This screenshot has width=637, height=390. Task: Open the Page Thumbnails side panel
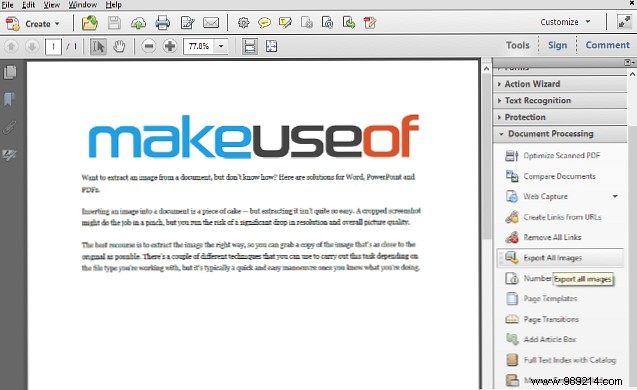pyautogui.click(x=10, y=73)
